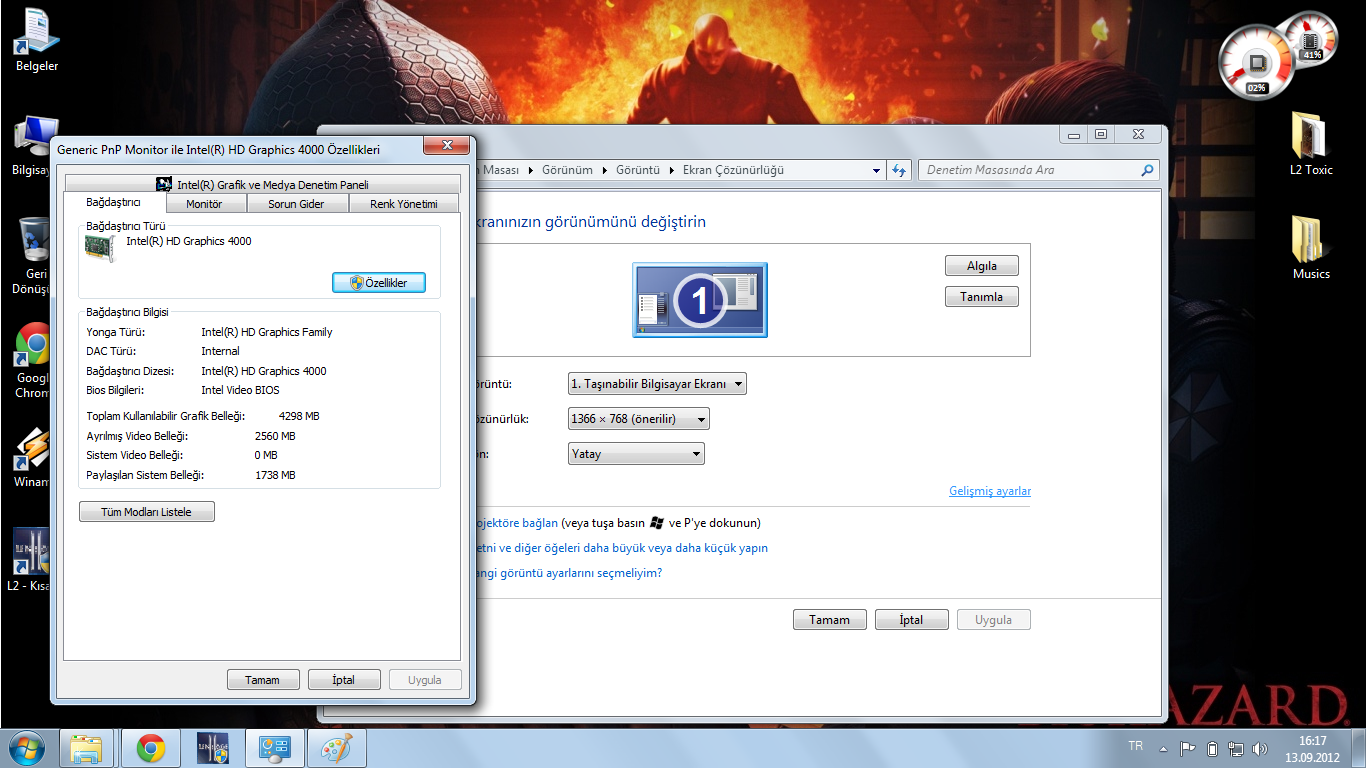Image resolution: width=1366 pixels, height=768 pixels.
Task: Switch to the display settings taskbar icon
Action: coord(275,748)
